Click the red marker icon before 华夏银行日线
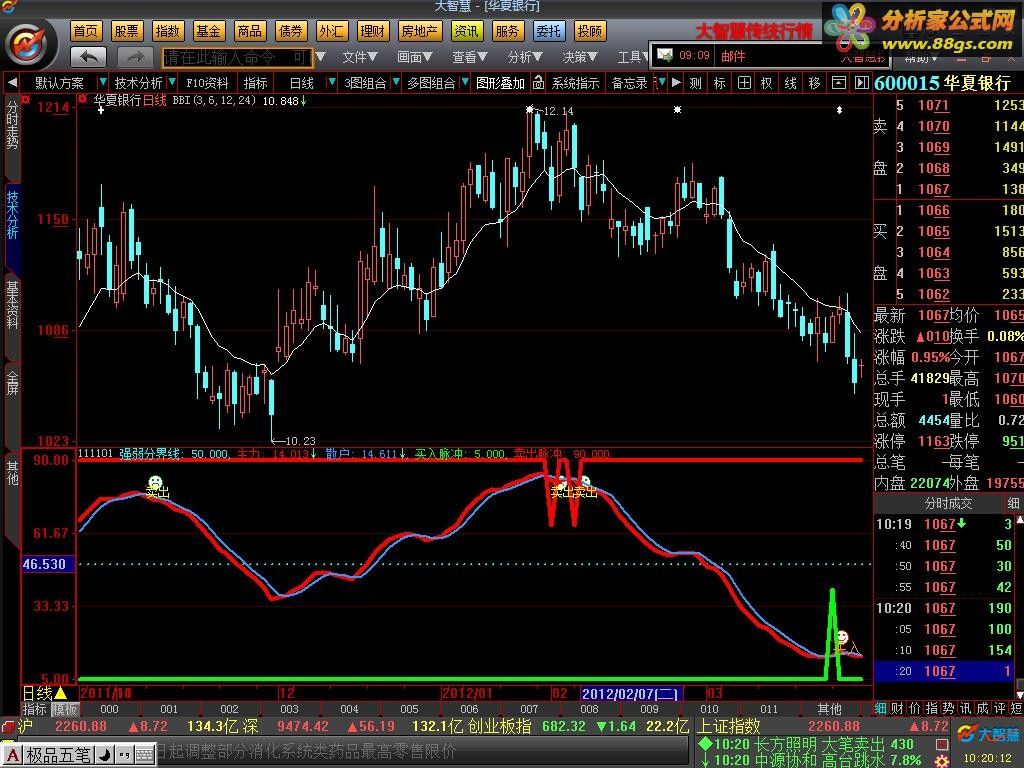 pos(82,100)
